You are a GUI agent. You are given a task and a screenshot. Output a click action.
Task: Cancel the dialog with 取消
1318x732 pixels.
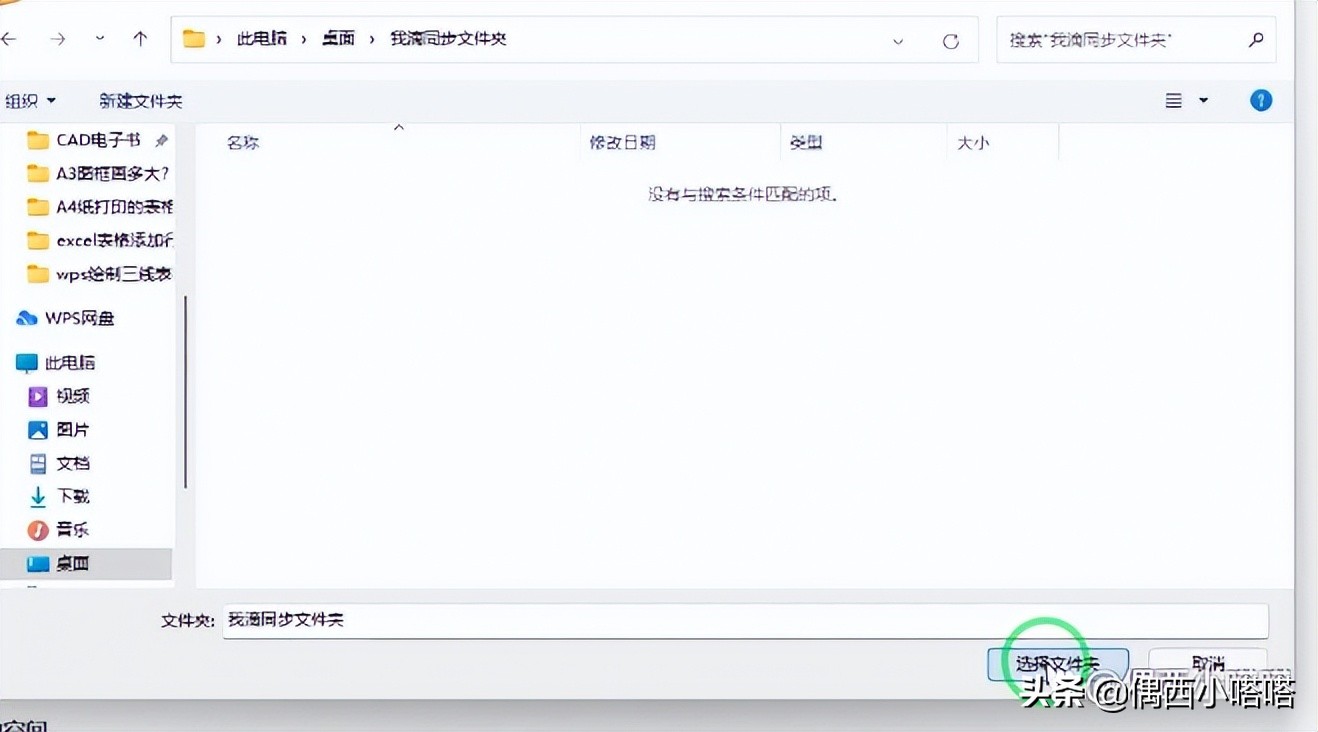click(1208, 663)
